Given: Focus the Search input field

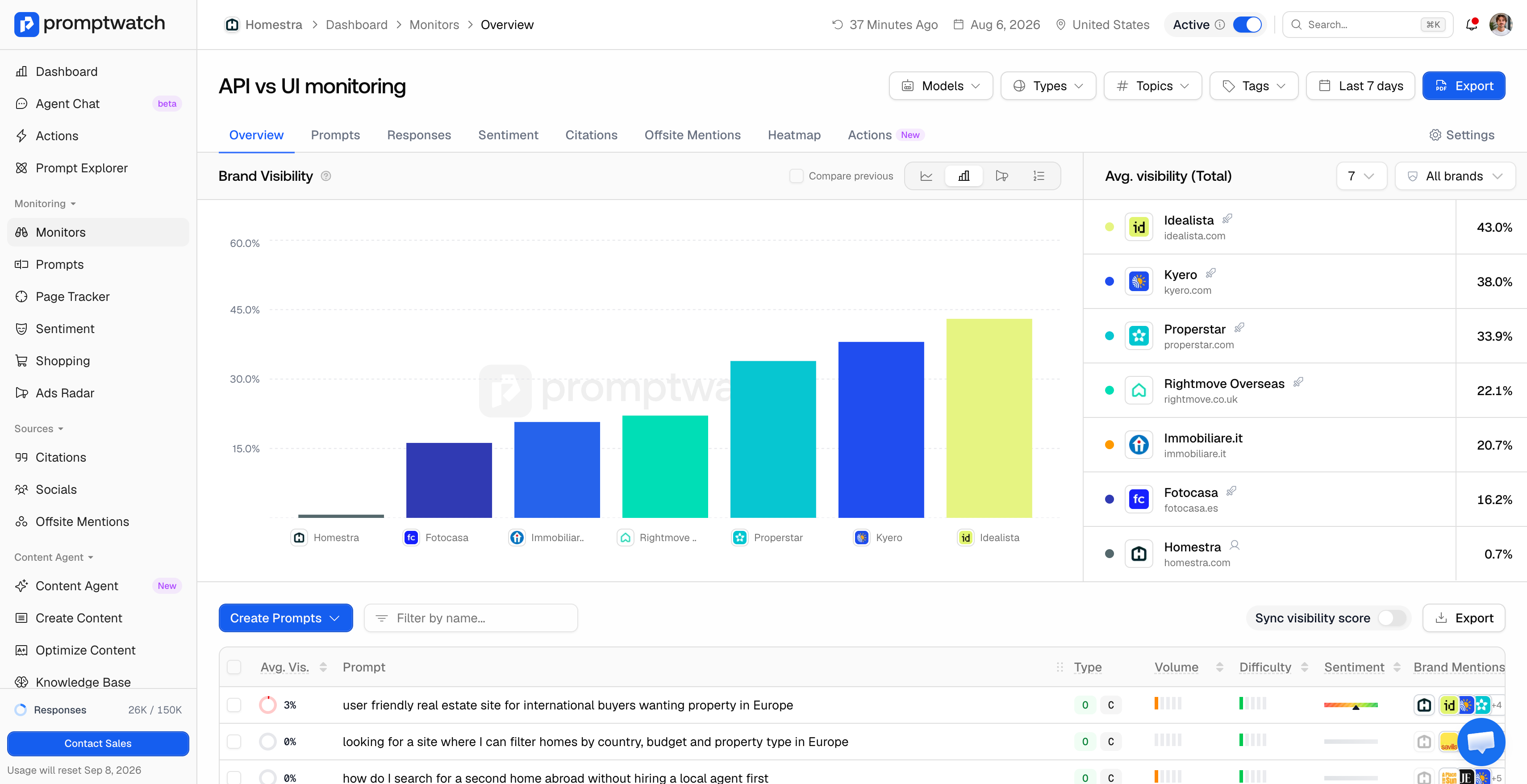Looking at the screenshot, I should [x=1368, y=25].
